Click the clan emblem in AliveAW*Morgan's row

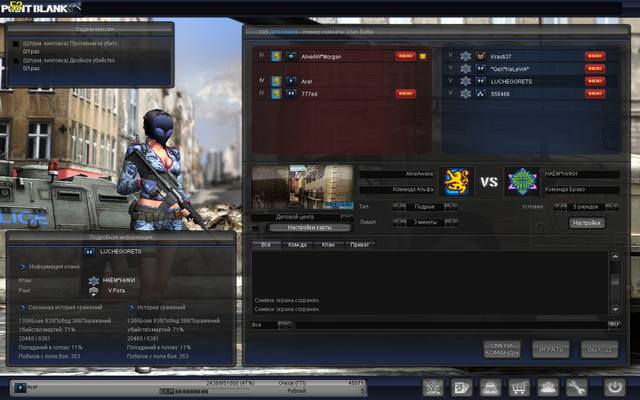point(276,56)
